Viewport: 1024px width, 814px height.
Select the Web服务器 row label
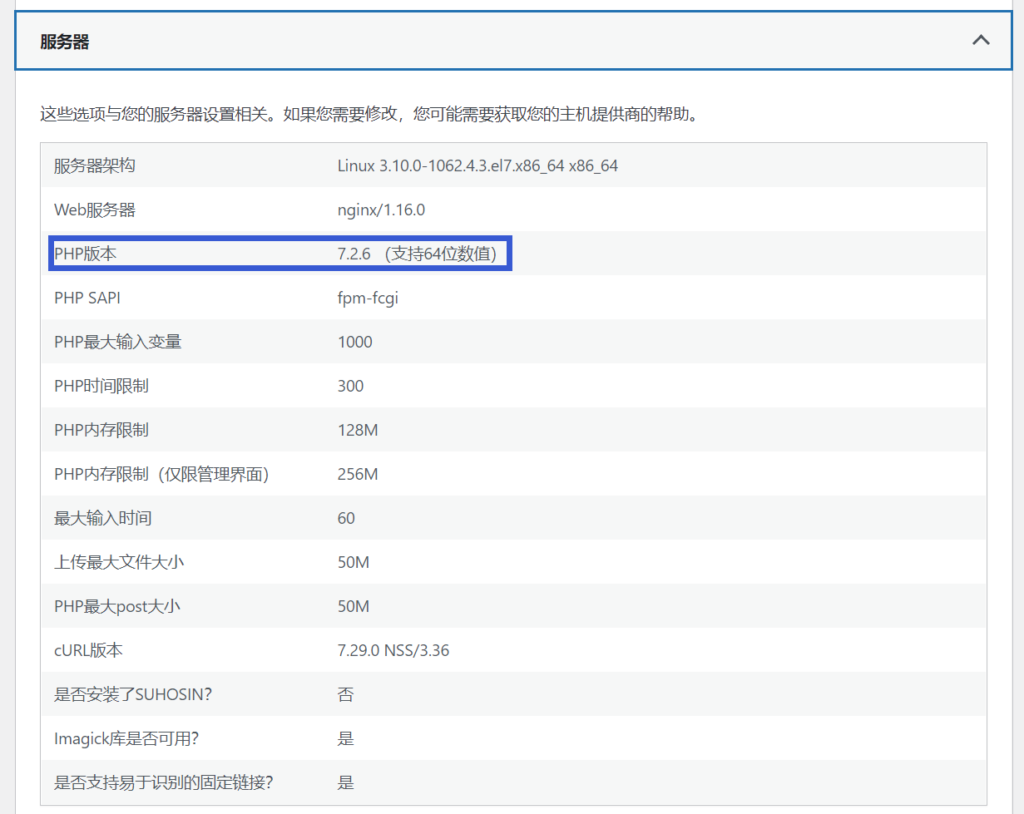coord(95,210)
